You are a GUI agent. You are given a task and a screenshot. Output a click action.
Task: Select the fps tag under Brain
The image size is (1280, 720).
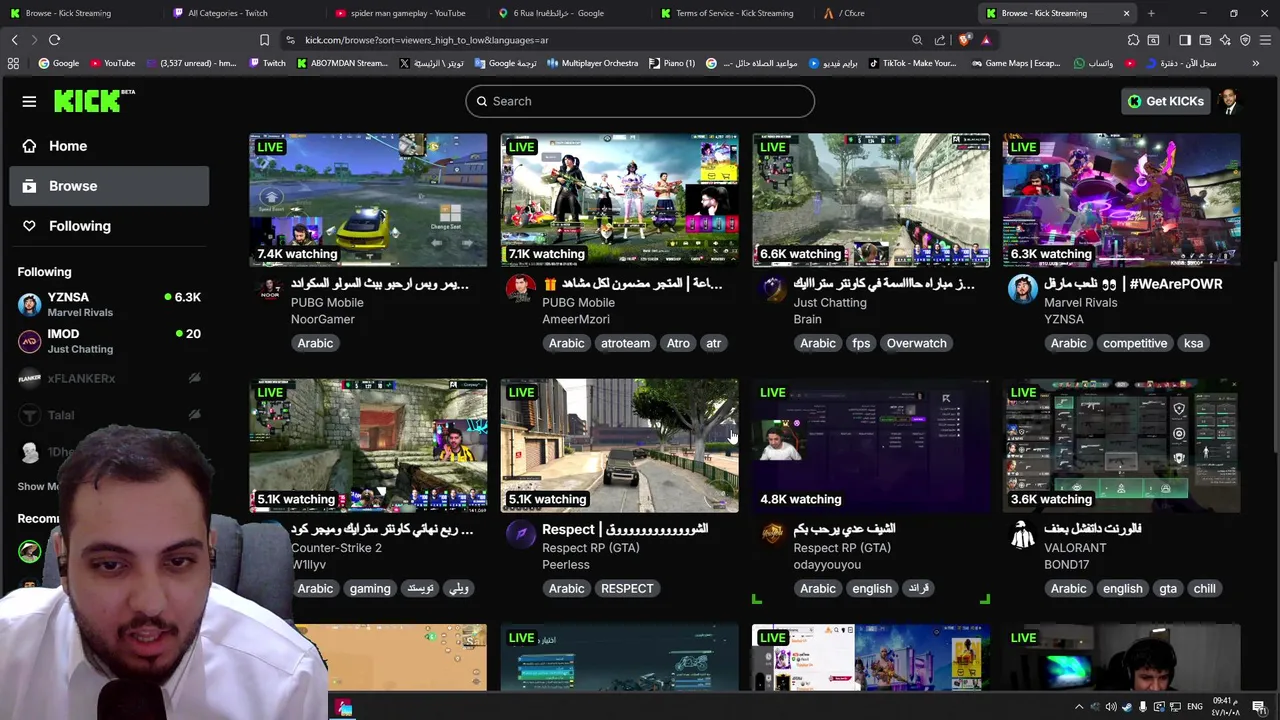tap(861, 343)
